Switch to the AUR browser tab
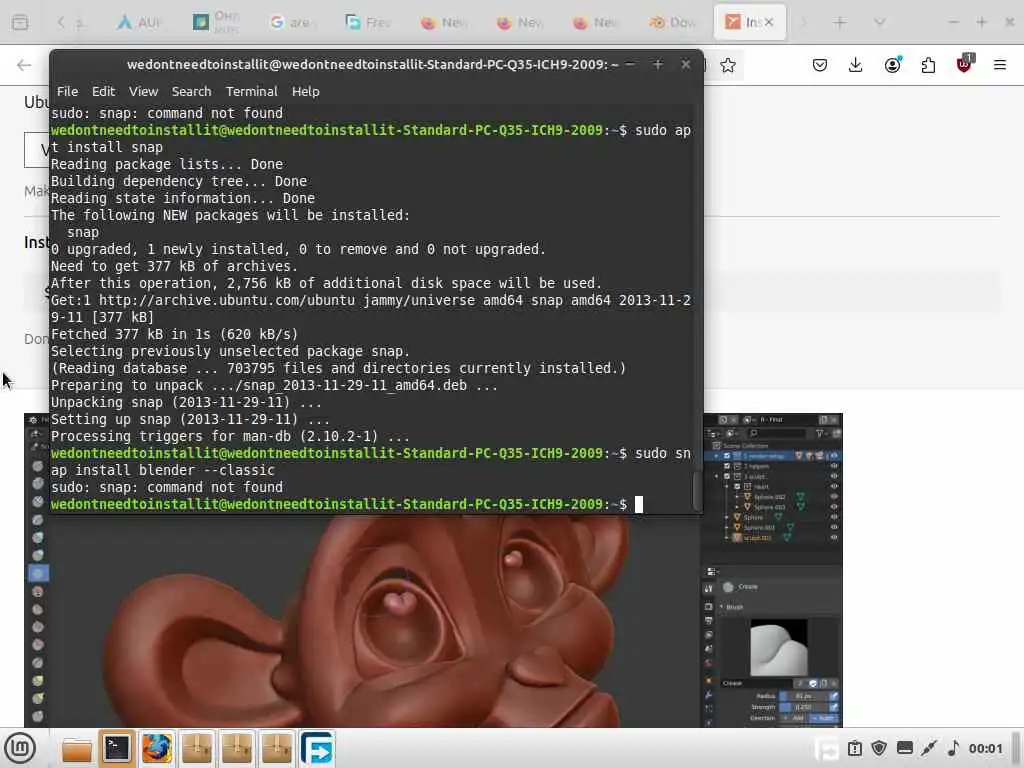 click(138, 22)
